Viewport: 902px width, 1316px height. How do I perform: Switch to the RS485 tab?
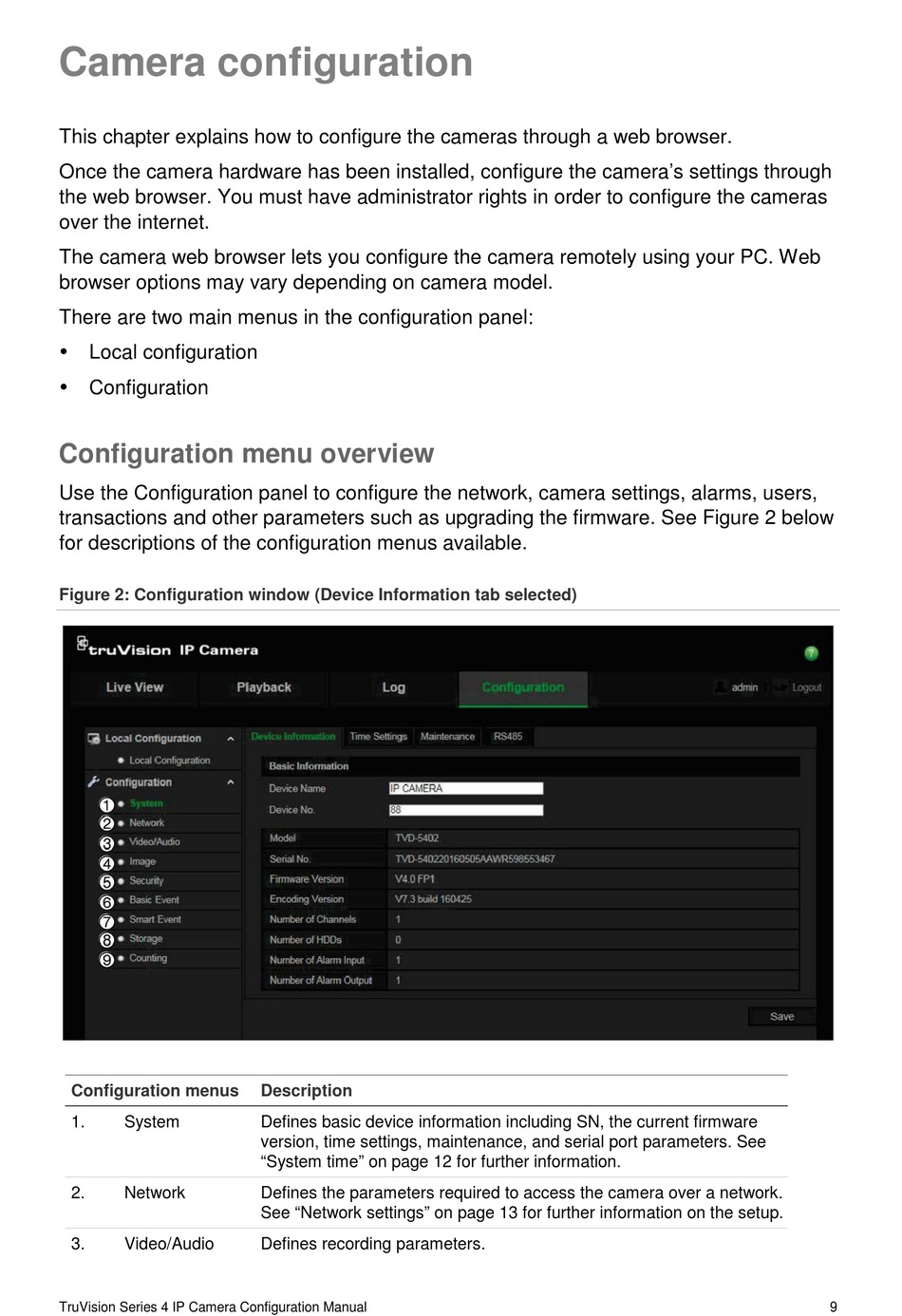coord(508,737)
